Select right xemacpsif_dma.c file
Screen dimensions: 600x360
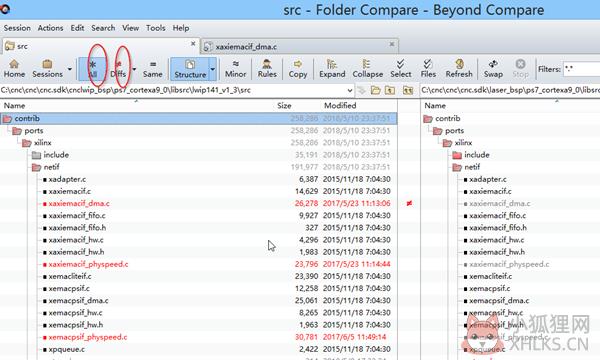(x=499, y=301)
